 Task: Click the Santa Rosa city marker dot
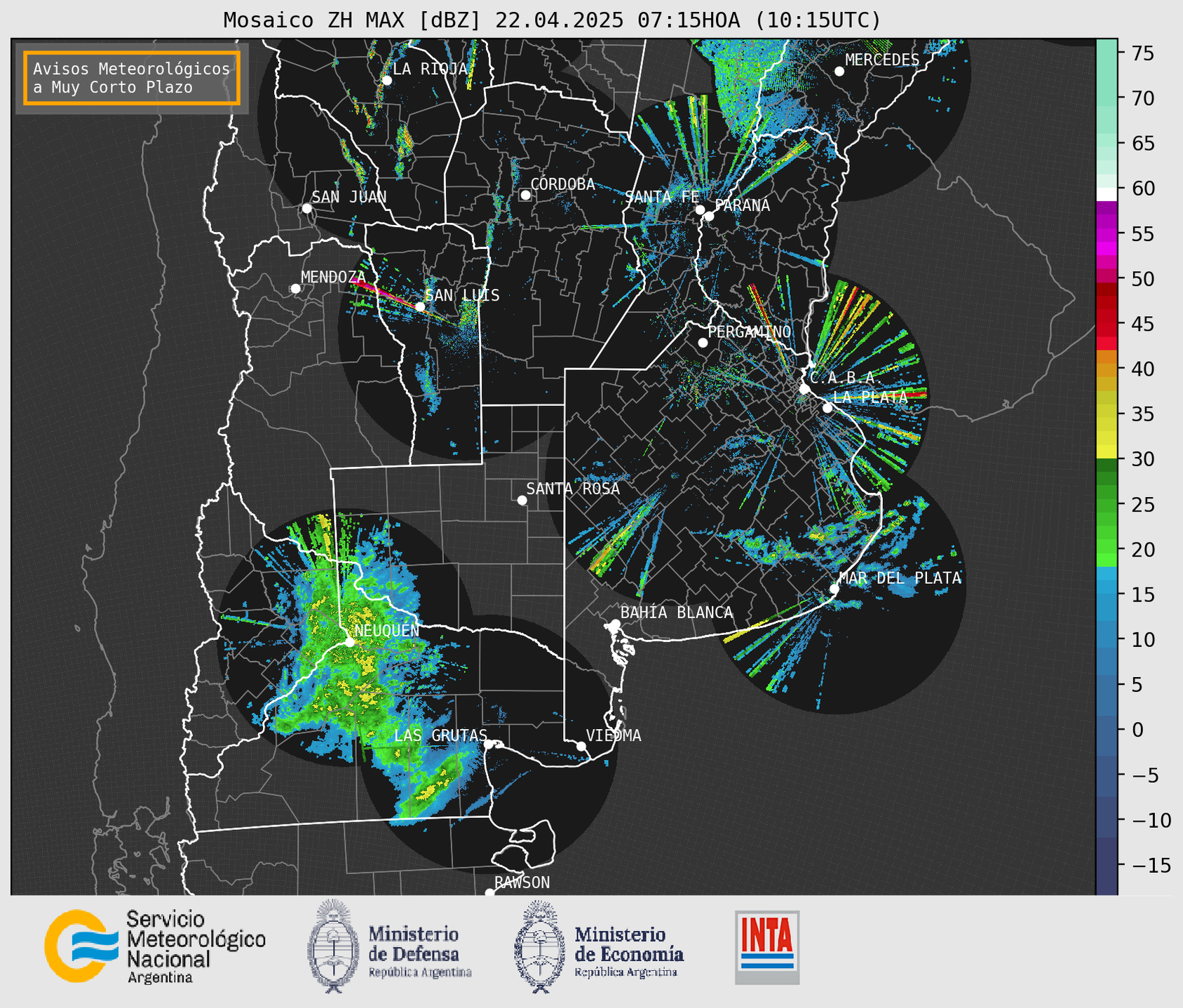point(522,500)
